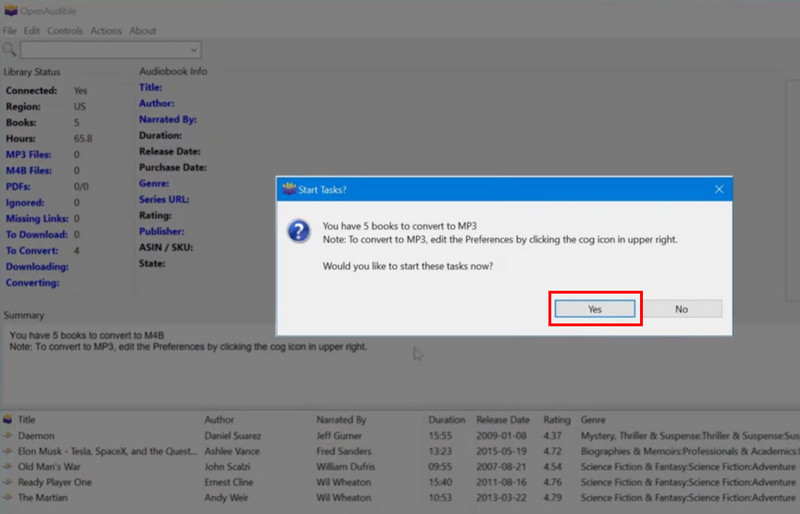Select The Martian book row
Viewport: 800px width, 514px height.
coord(400,497)
